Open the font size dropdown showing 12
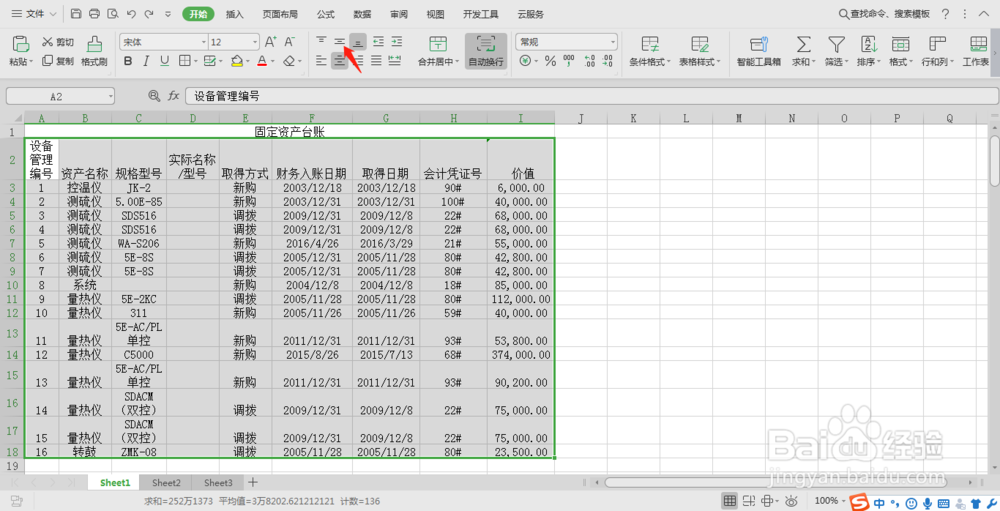 [255, 42]
